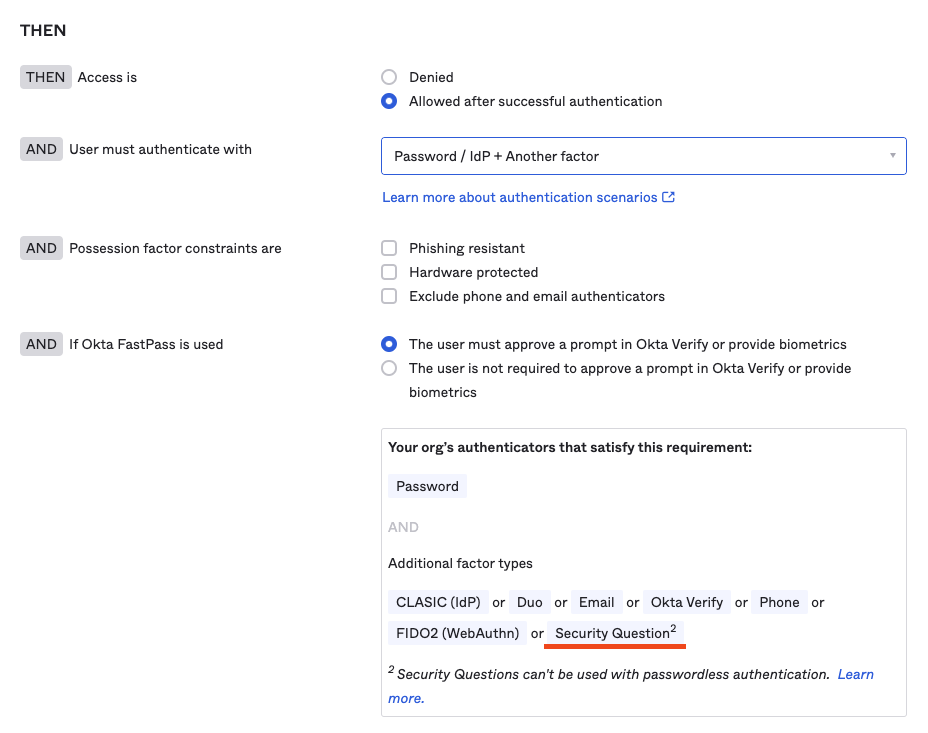Viewport: 928px width, 733px height.
Task: Click the Okta Verify factor tag
Action: pyautogui.click(x=686, y=602)
